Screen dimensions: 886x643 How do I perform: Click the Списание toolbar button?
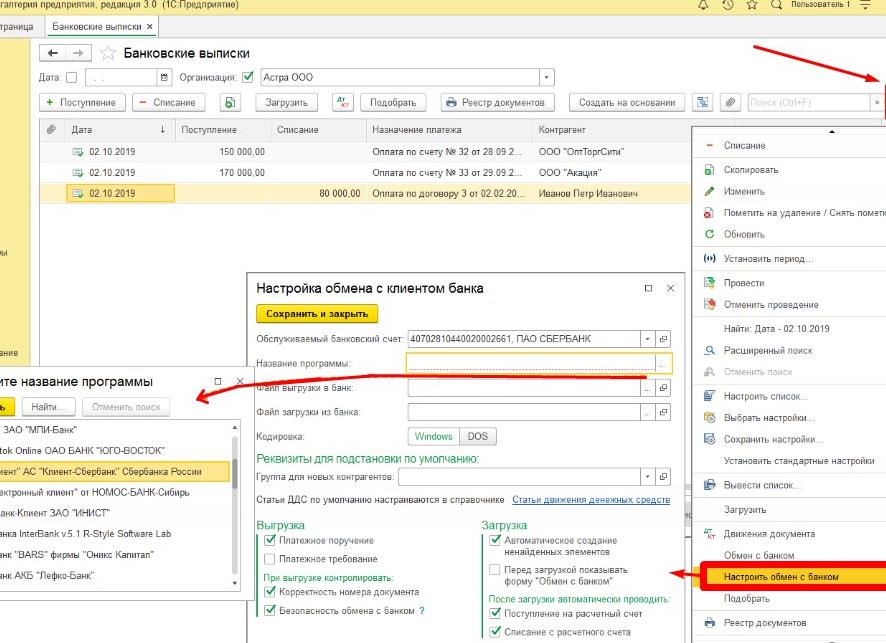[x=168, y=102]
